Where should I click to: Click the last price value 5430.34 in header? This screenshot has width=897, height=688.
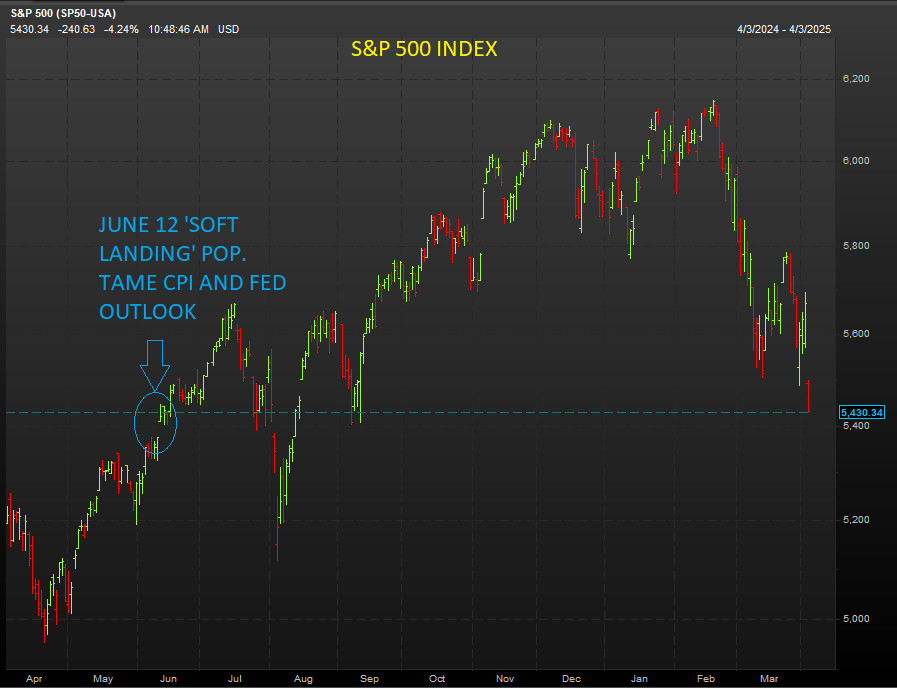(29, 29)
